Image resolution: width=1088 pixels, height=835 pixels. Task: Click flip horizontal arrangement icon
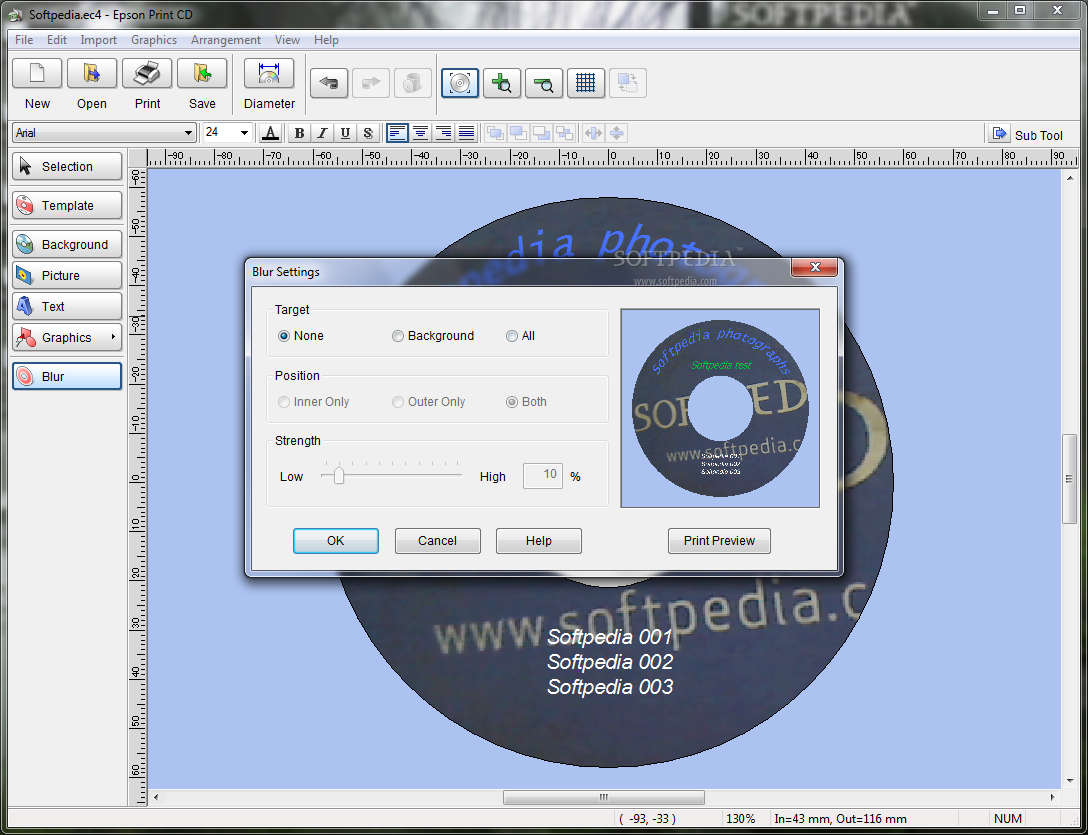point(593,133)
